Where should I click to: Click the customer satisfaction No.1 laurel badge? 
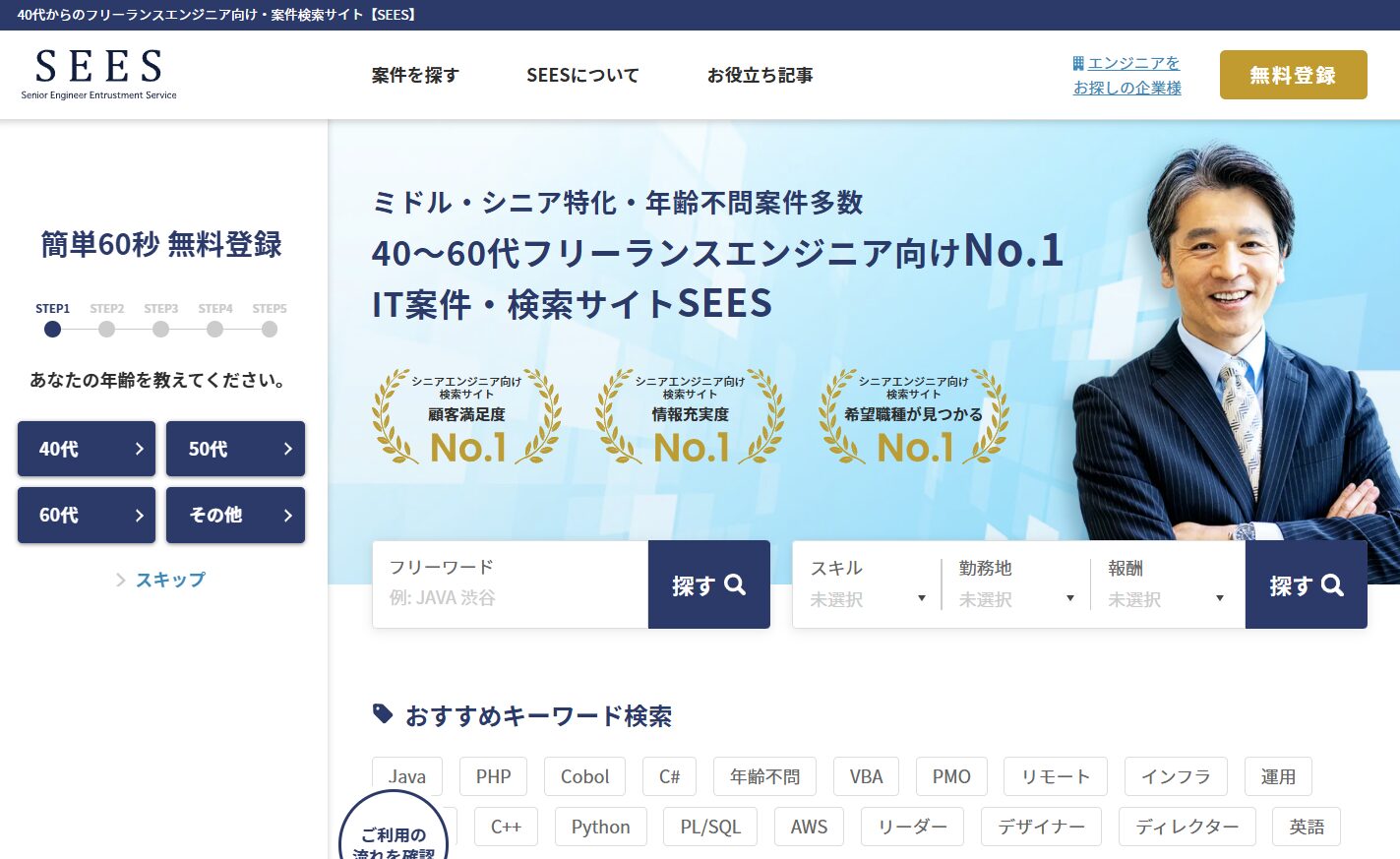coord(466,417)
